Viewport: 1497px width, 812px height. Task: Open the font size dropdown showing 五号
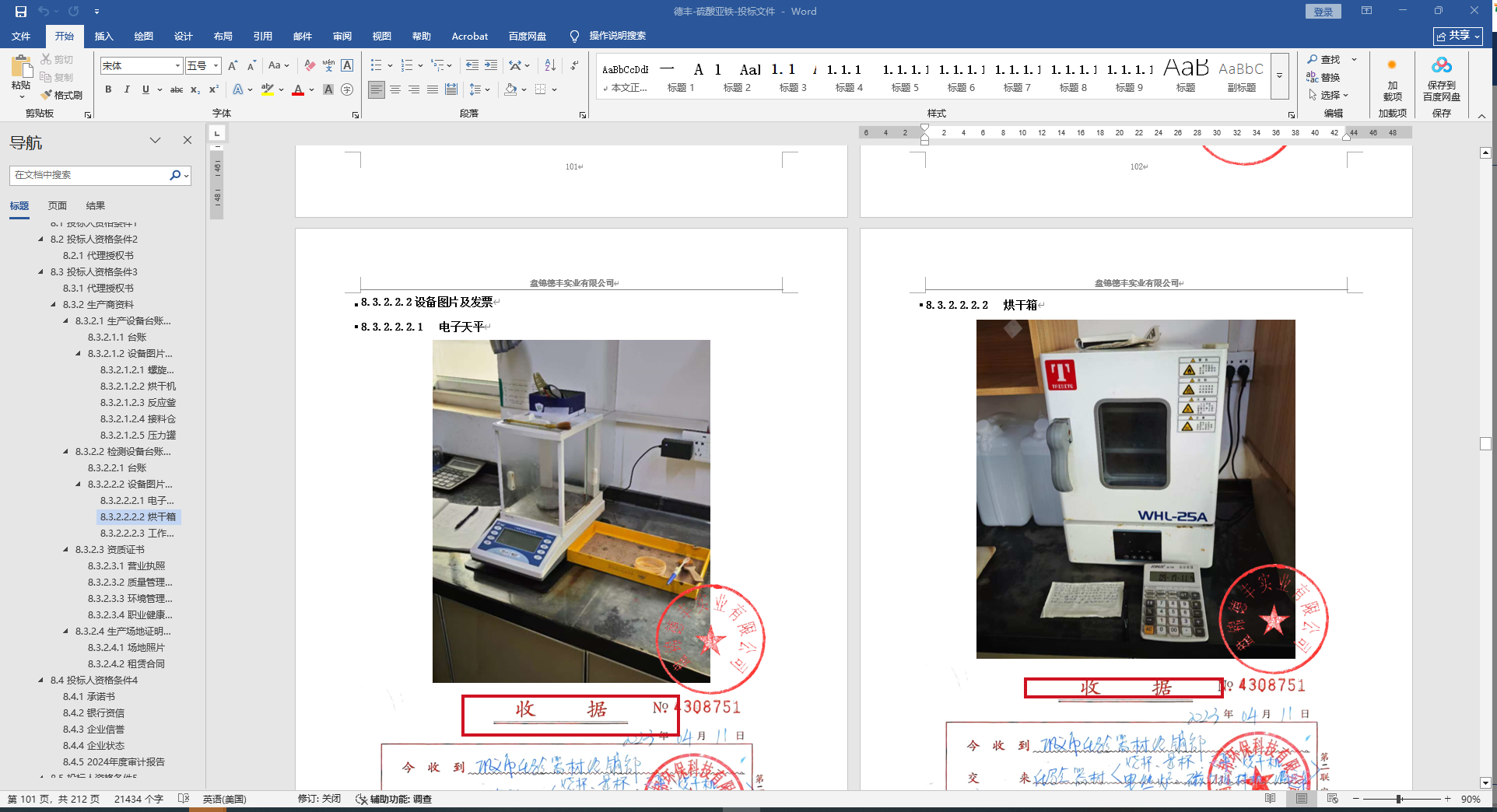216,66
